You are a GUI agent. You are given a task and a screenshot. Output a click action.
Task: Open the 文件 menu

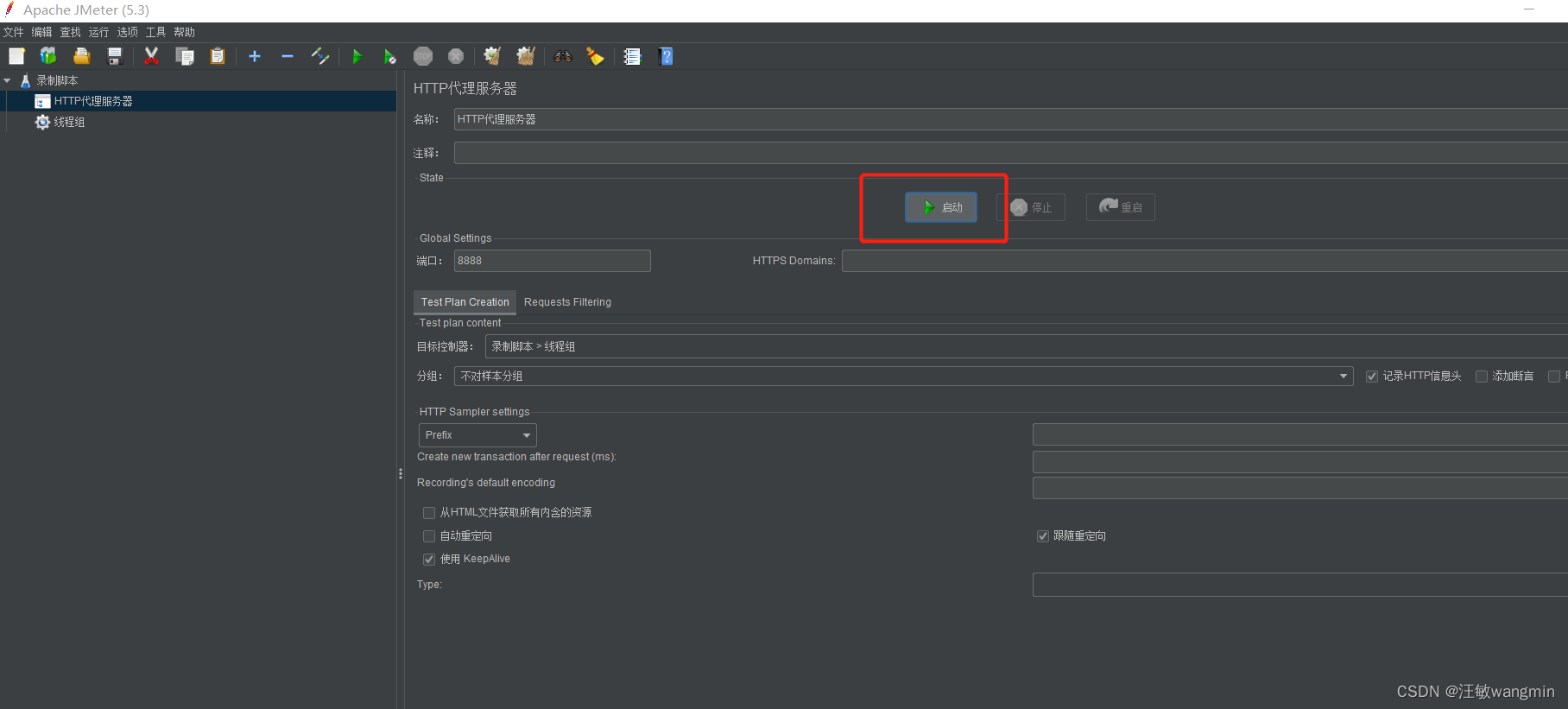coord(14,32)
